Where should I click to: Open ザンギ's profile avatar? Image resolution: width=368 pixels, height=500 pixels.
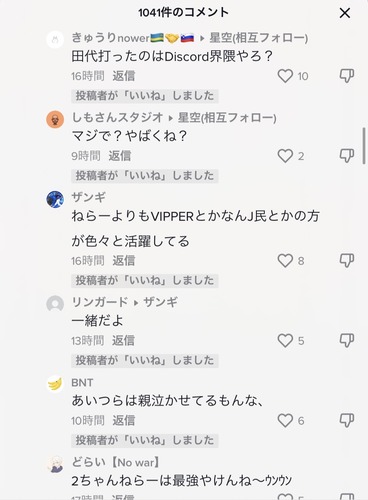(55, 199)
